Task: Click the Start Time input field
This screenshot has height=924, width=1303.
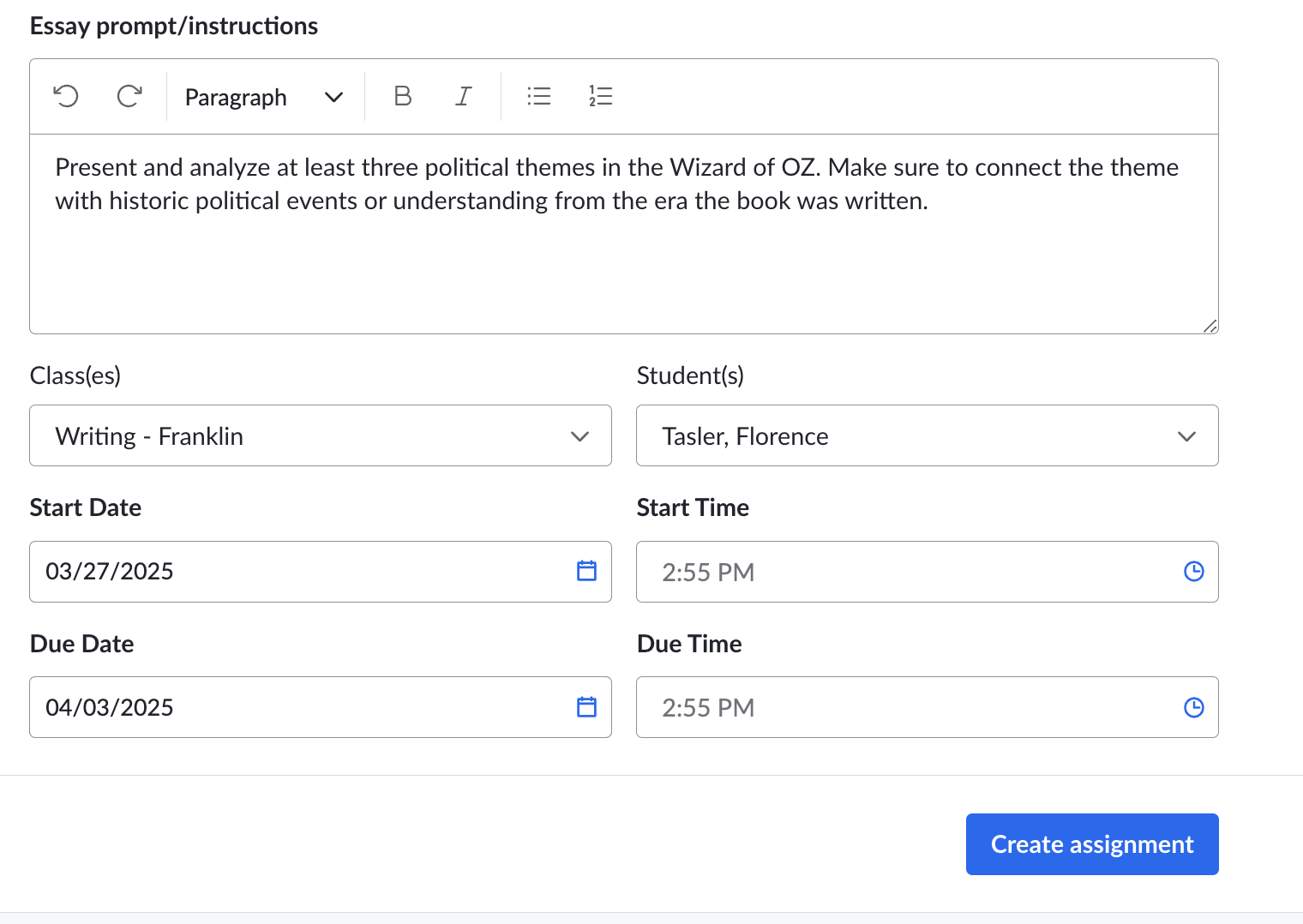Action: [x=927, y=572]
